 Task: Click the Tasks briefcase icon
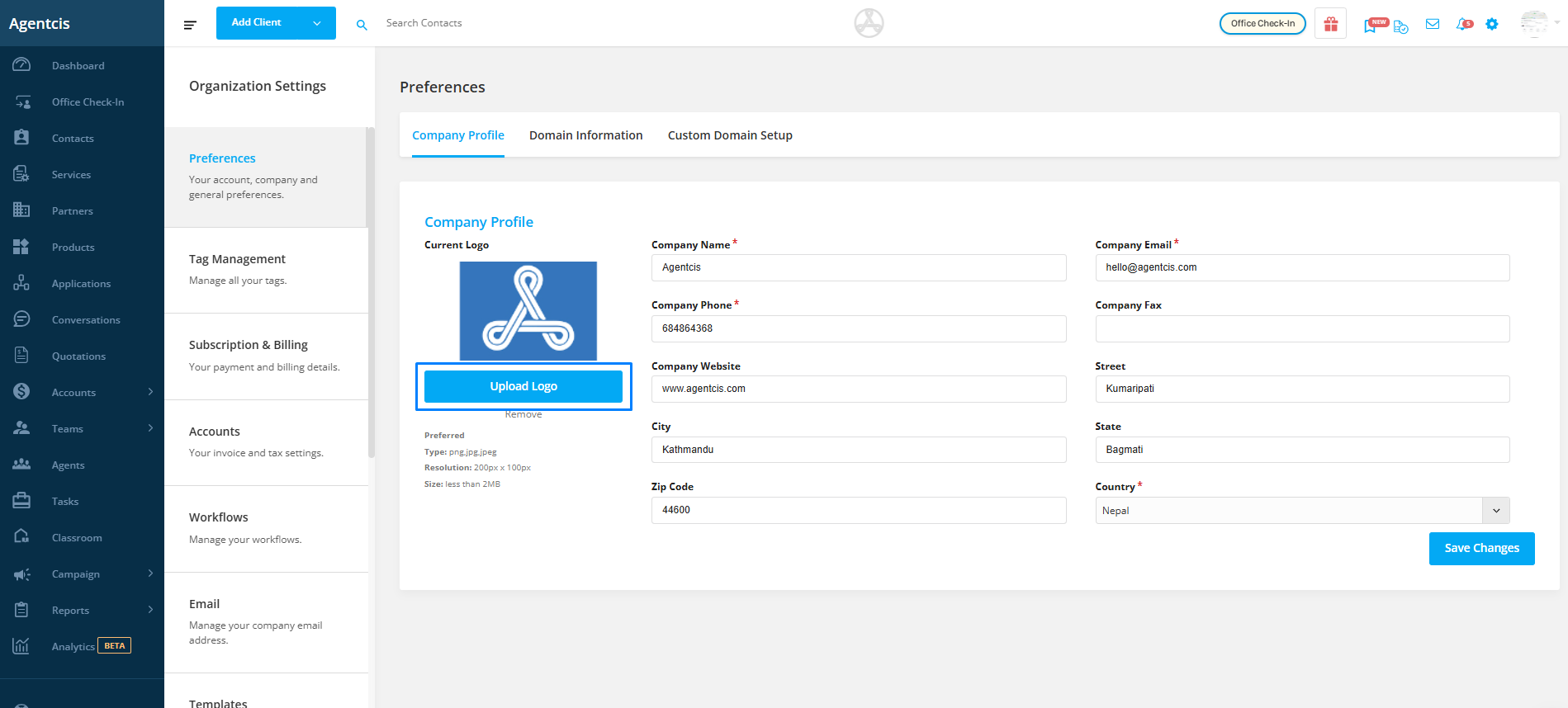(21, 501)
